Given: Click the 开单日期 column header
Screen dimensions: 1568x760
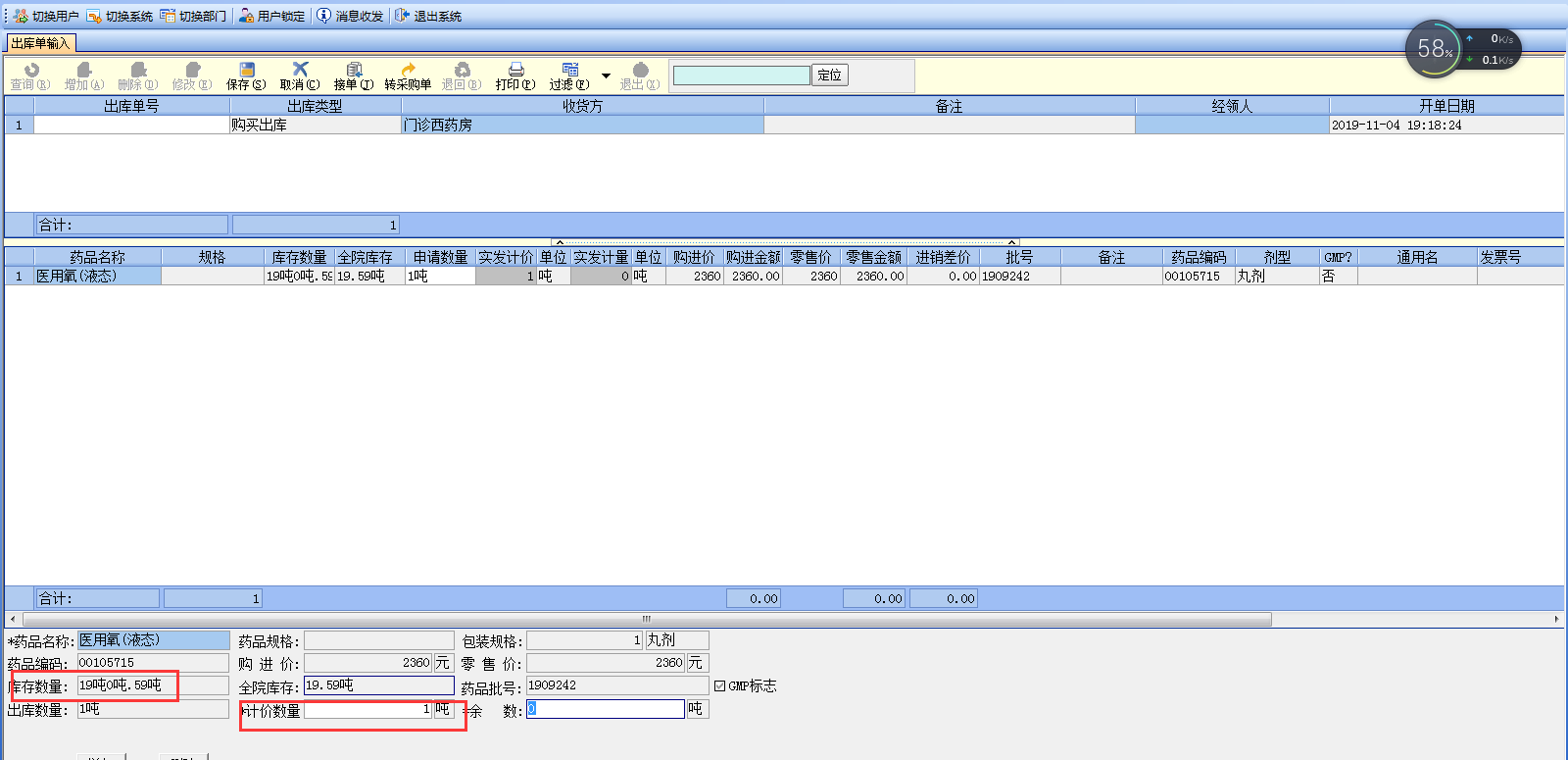Looking at the screenshot, I should coord(1446,106).
